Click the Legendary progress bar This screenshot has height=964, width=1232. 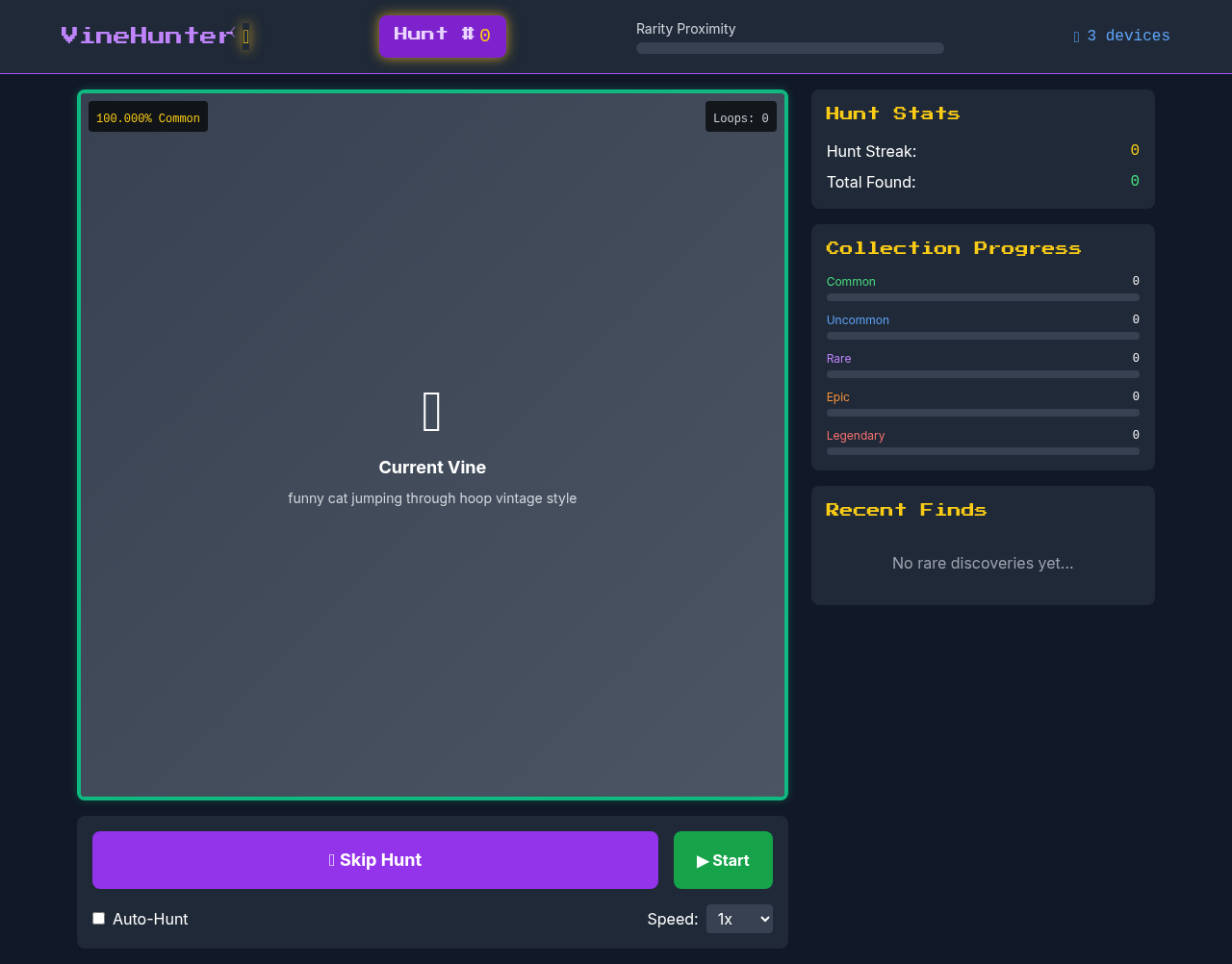pyautogui.click(x=982, y=450)
